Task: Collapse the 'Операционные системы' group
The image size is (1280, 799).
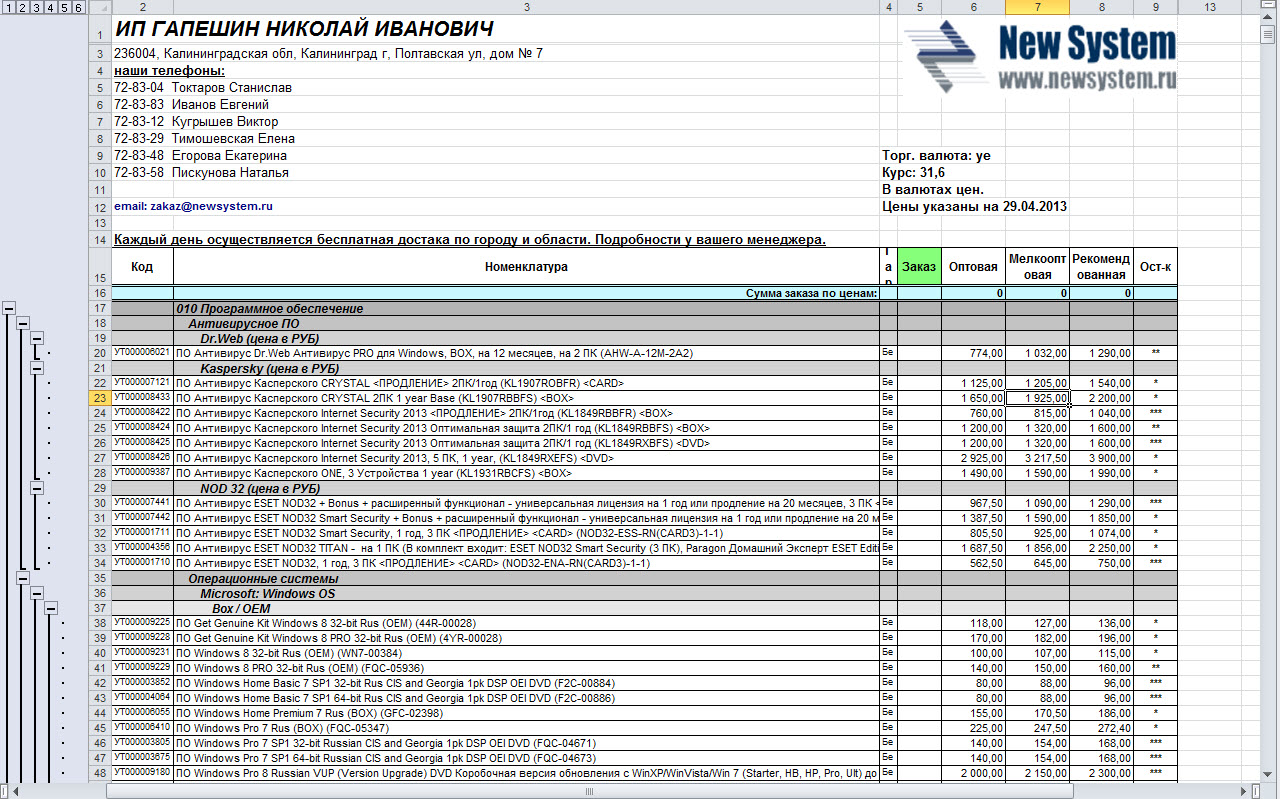Action: [x=23, y=578]
